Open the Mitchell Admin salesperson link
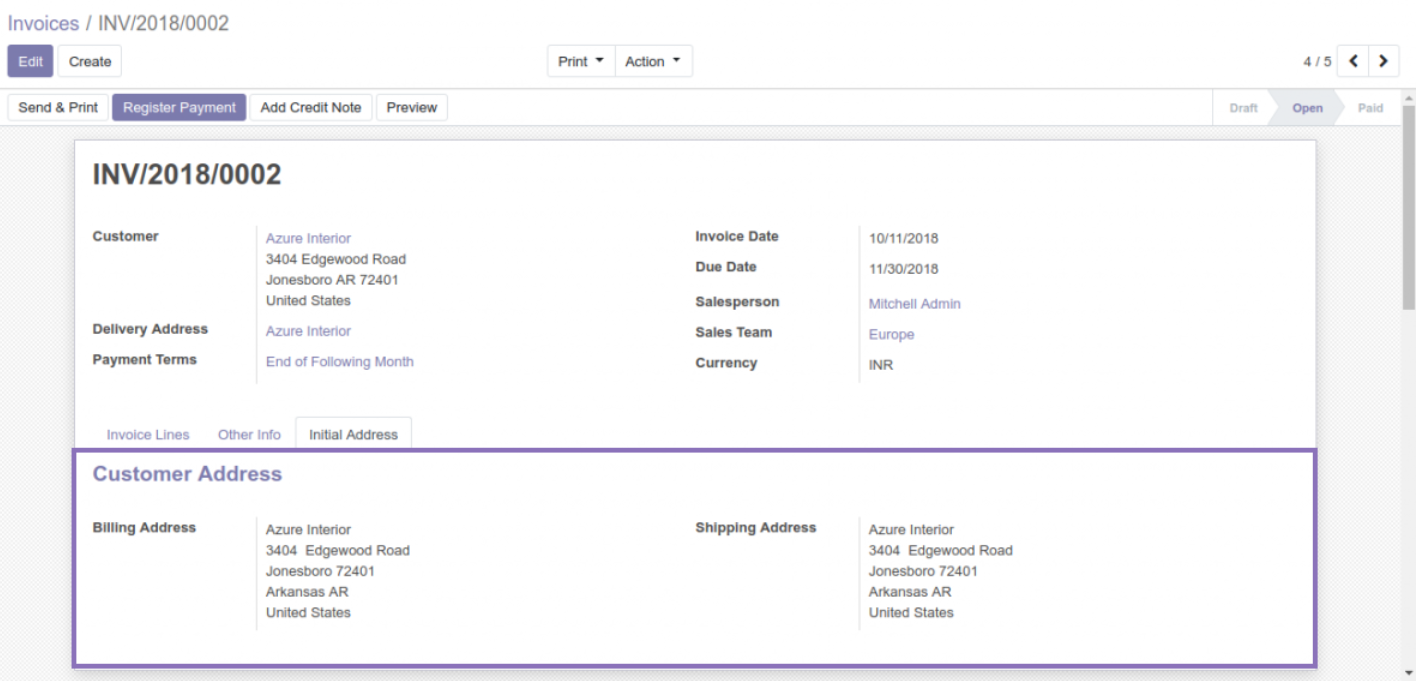Screen dimensions: 1424x693 914,304
